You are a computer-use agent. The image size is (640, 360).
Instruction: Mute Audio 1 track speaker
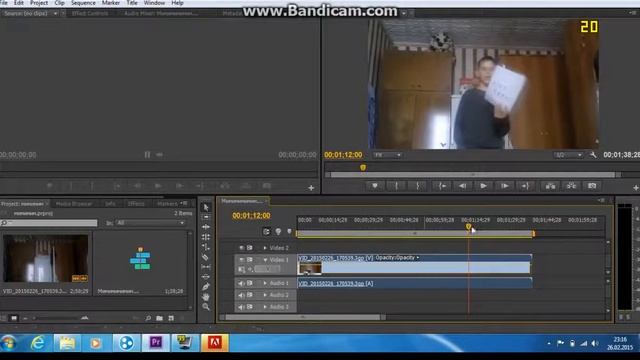[x=241, y=283]
